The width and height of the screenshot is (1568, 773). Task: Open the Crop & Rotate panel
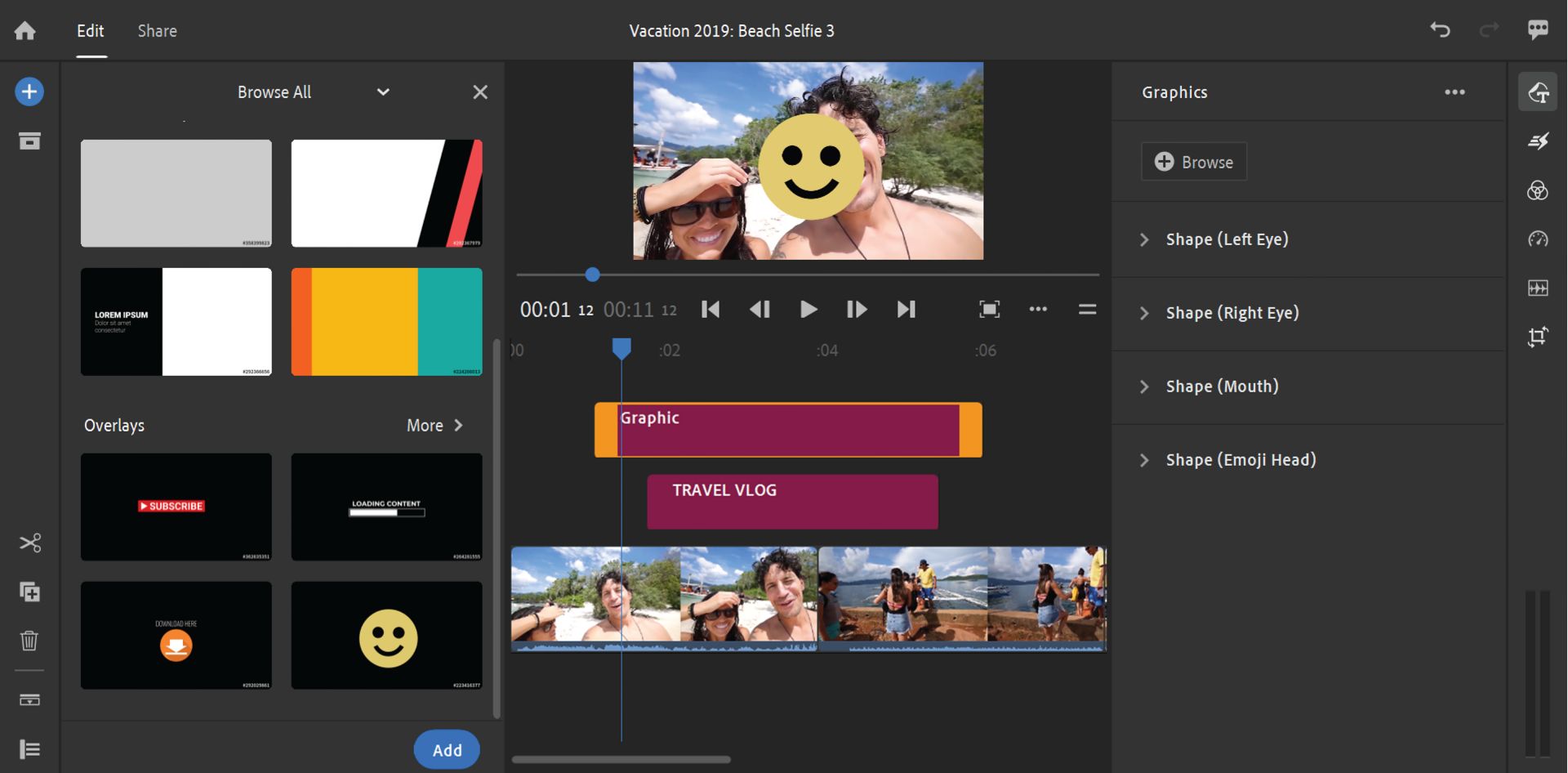[x=1538, y=336]
